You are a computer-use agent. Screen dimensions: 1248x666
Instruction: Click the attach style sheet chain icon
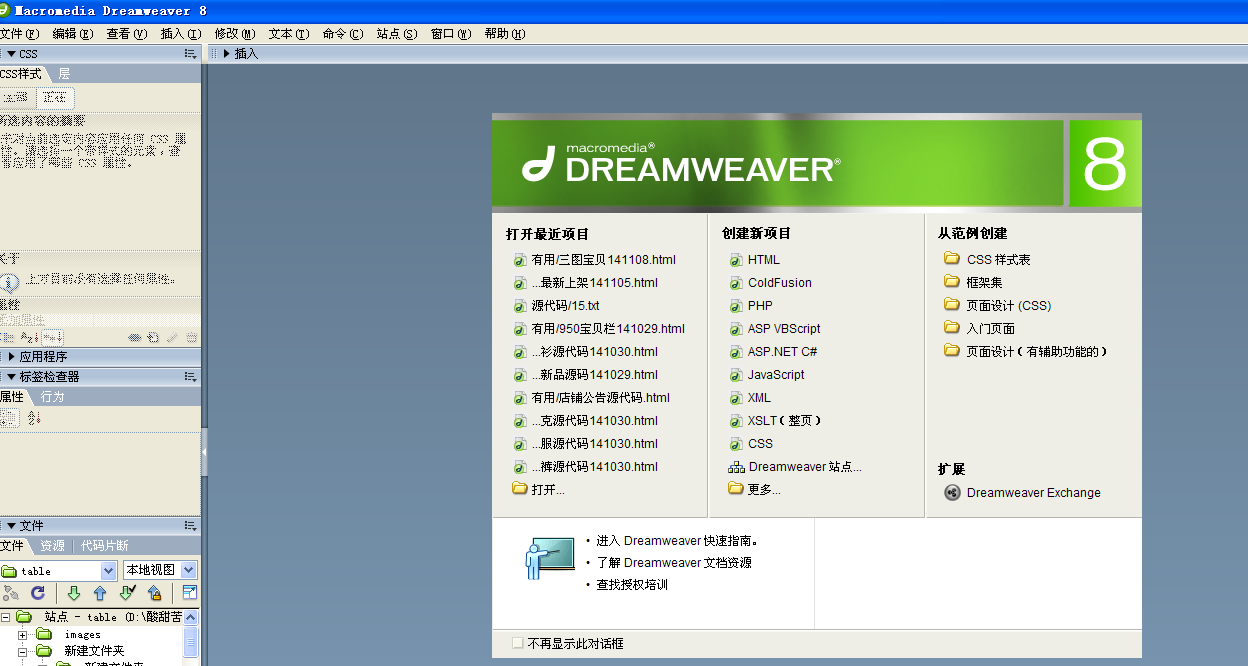[x=134, y=338]
